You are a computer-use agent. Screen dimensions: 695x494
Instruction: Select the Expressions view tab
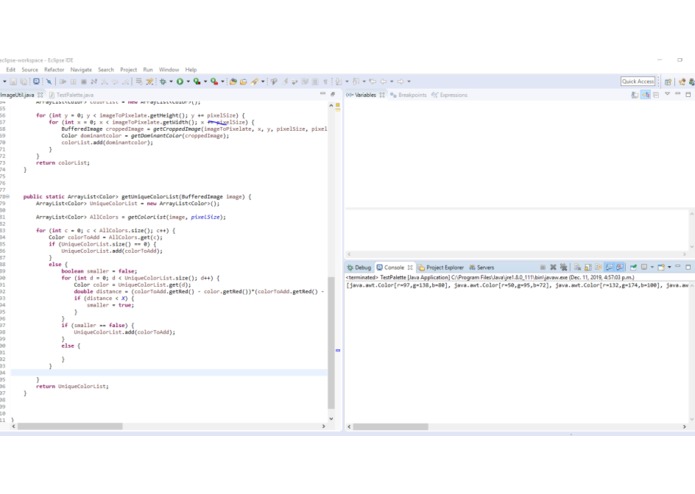tap(450, 95)
